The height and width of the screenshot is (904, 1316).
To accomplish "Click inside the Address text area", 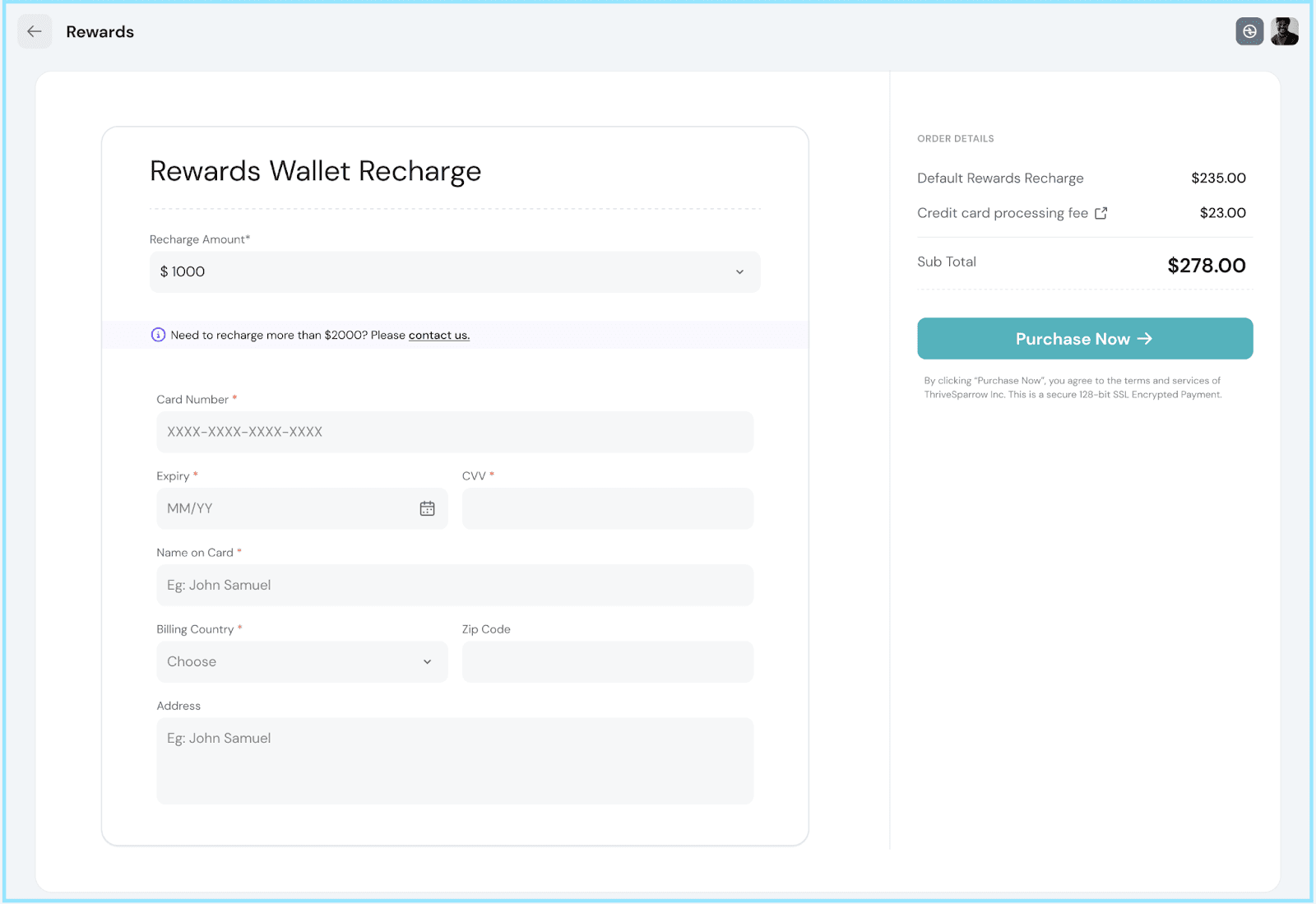I will pyautogui.click(x=454, y=761).
